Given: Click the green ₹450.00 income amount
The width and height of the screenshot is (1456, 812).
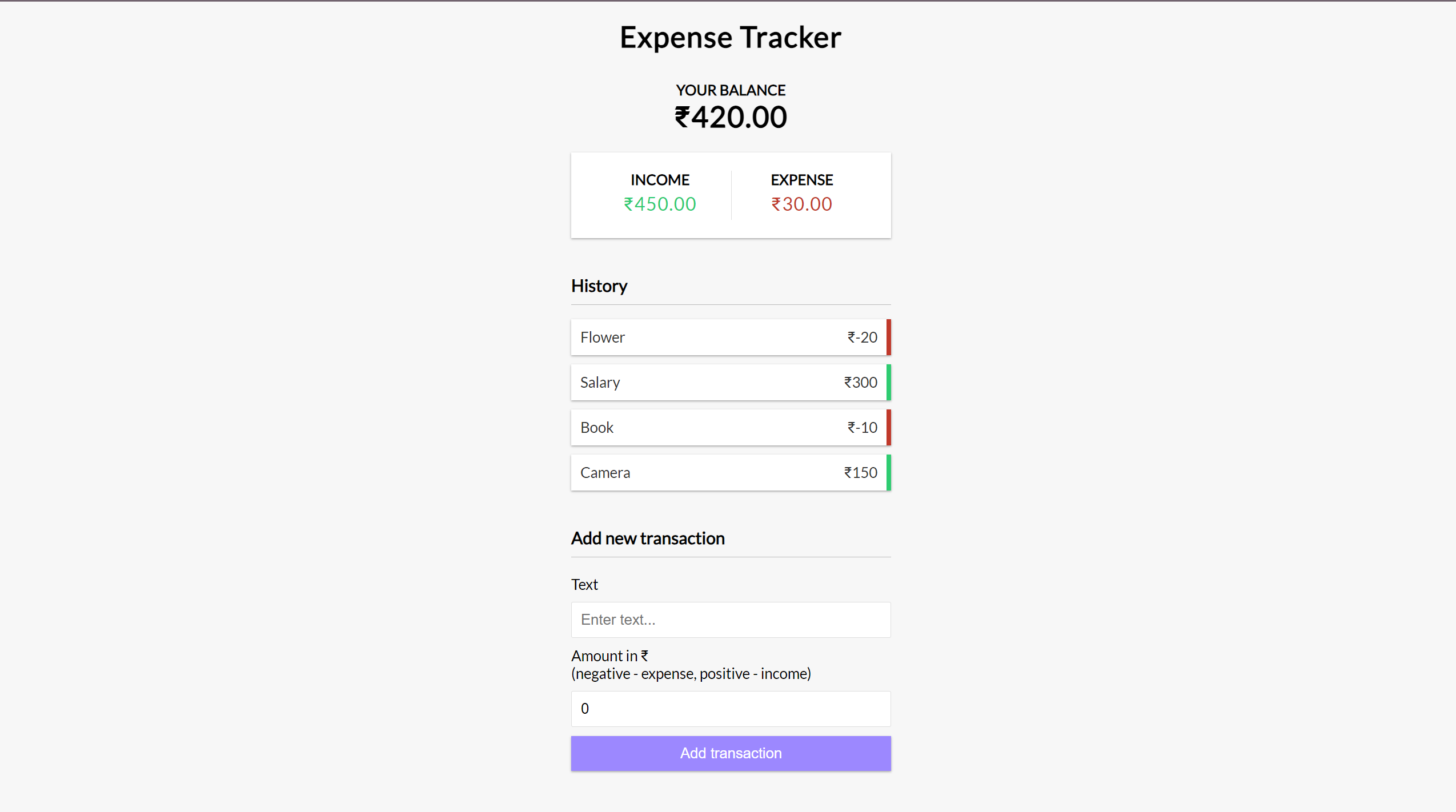Looking at the screenshot, I should [660, 204].
